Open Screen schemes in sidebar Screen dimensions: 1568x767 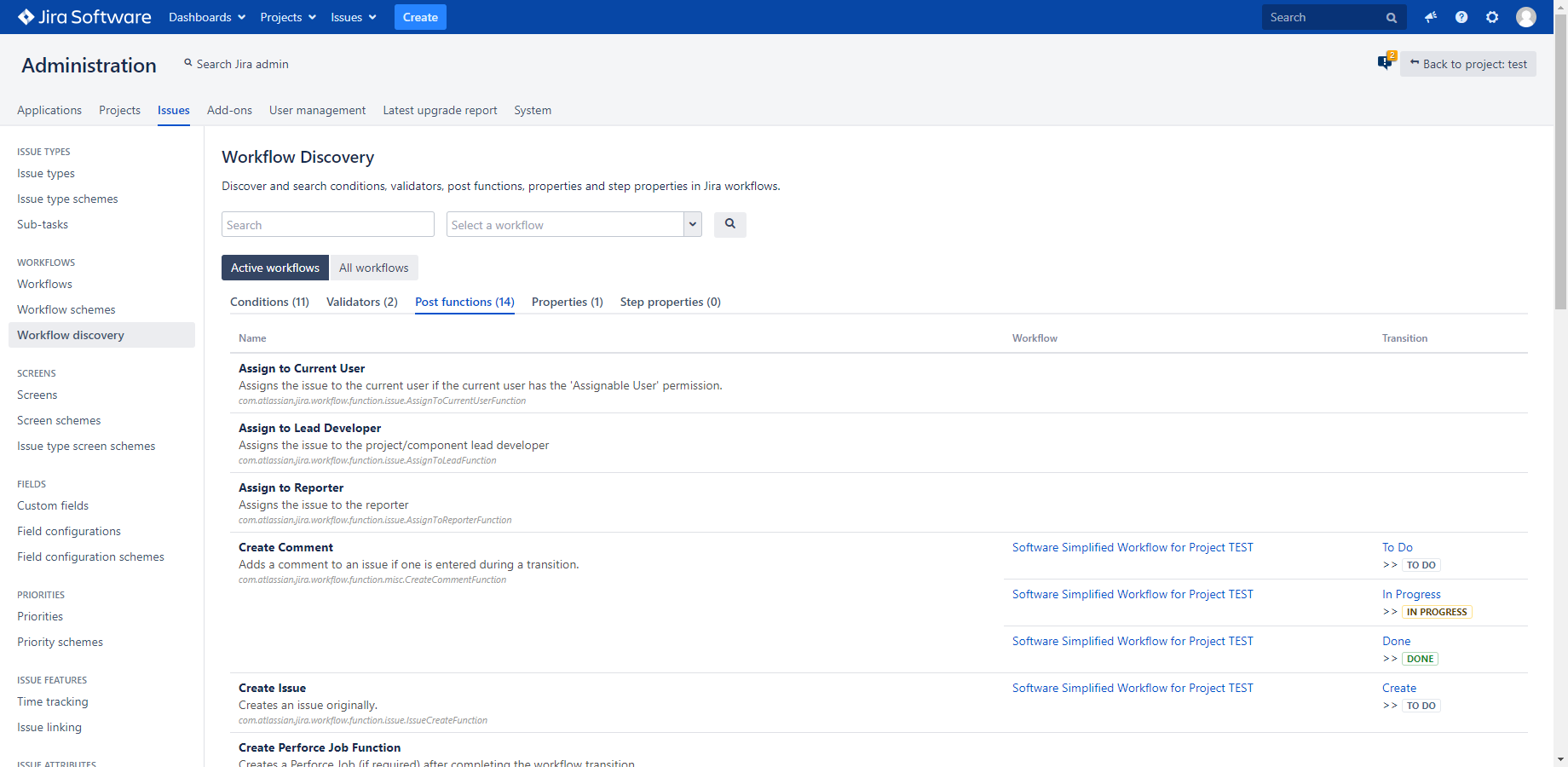pyautogui.click(x=59, y=420)
